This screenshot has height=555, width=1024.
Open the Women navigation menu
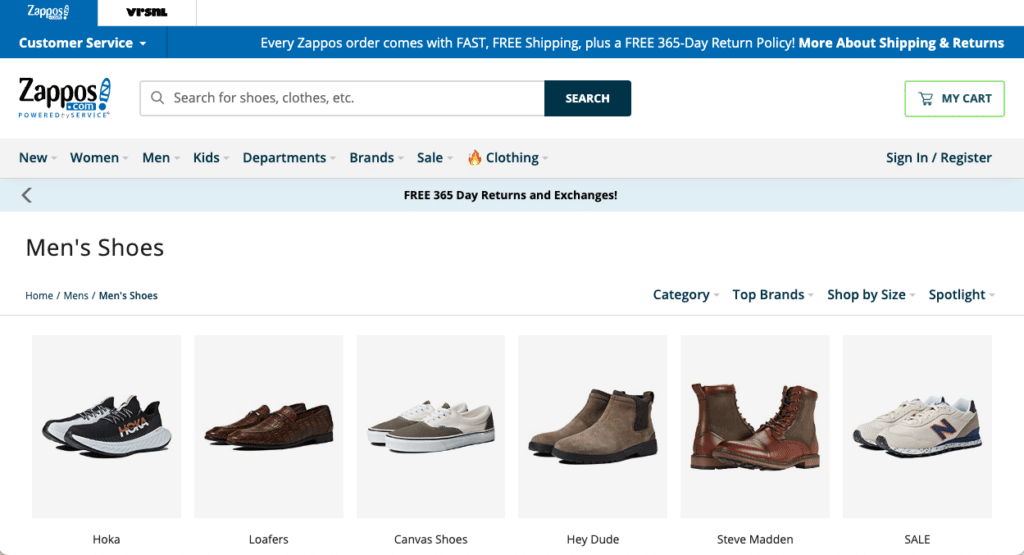click(99, 157)
